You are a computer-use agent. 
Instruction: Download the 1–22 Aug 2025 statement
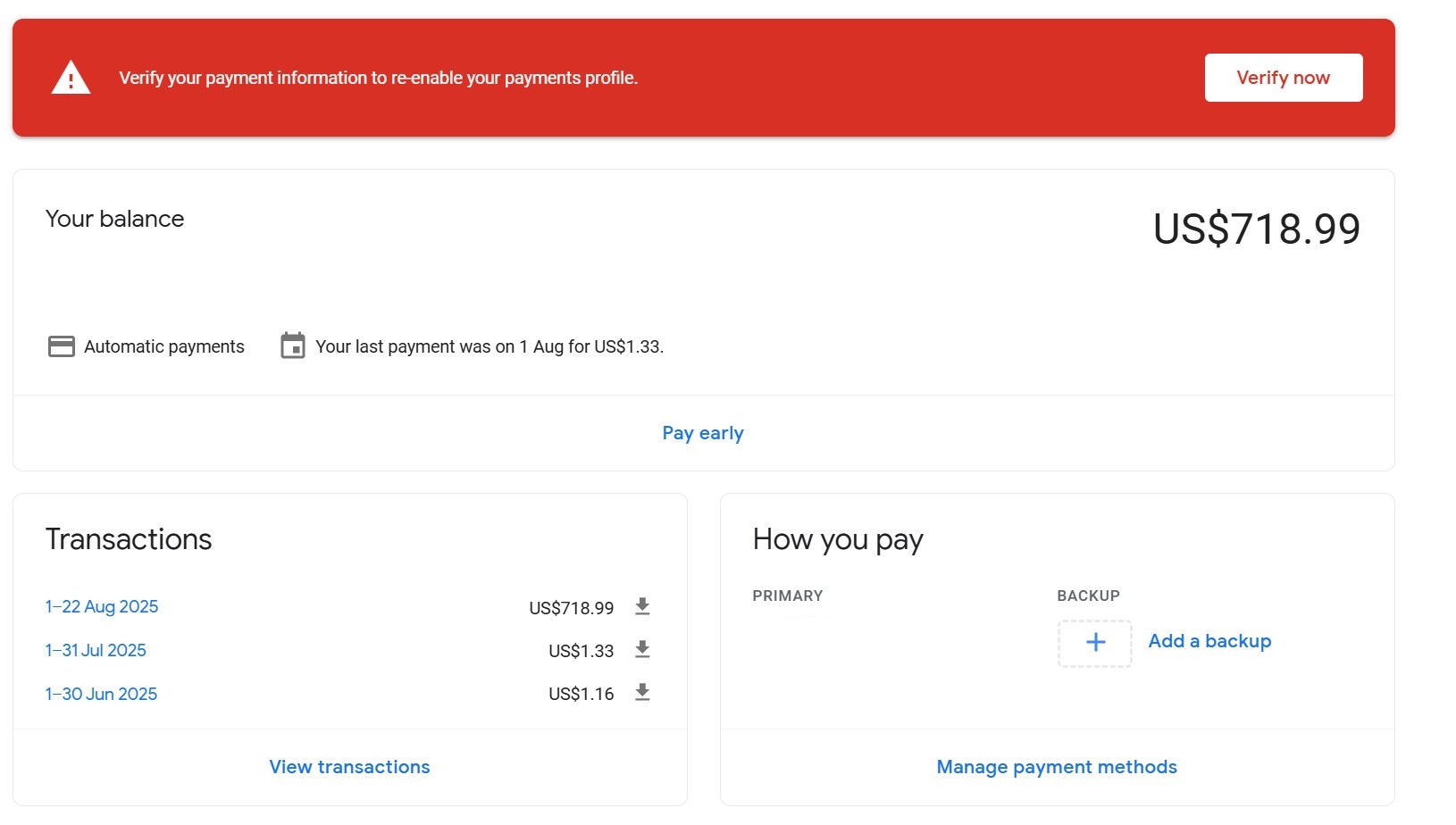(x=642, y=607)
